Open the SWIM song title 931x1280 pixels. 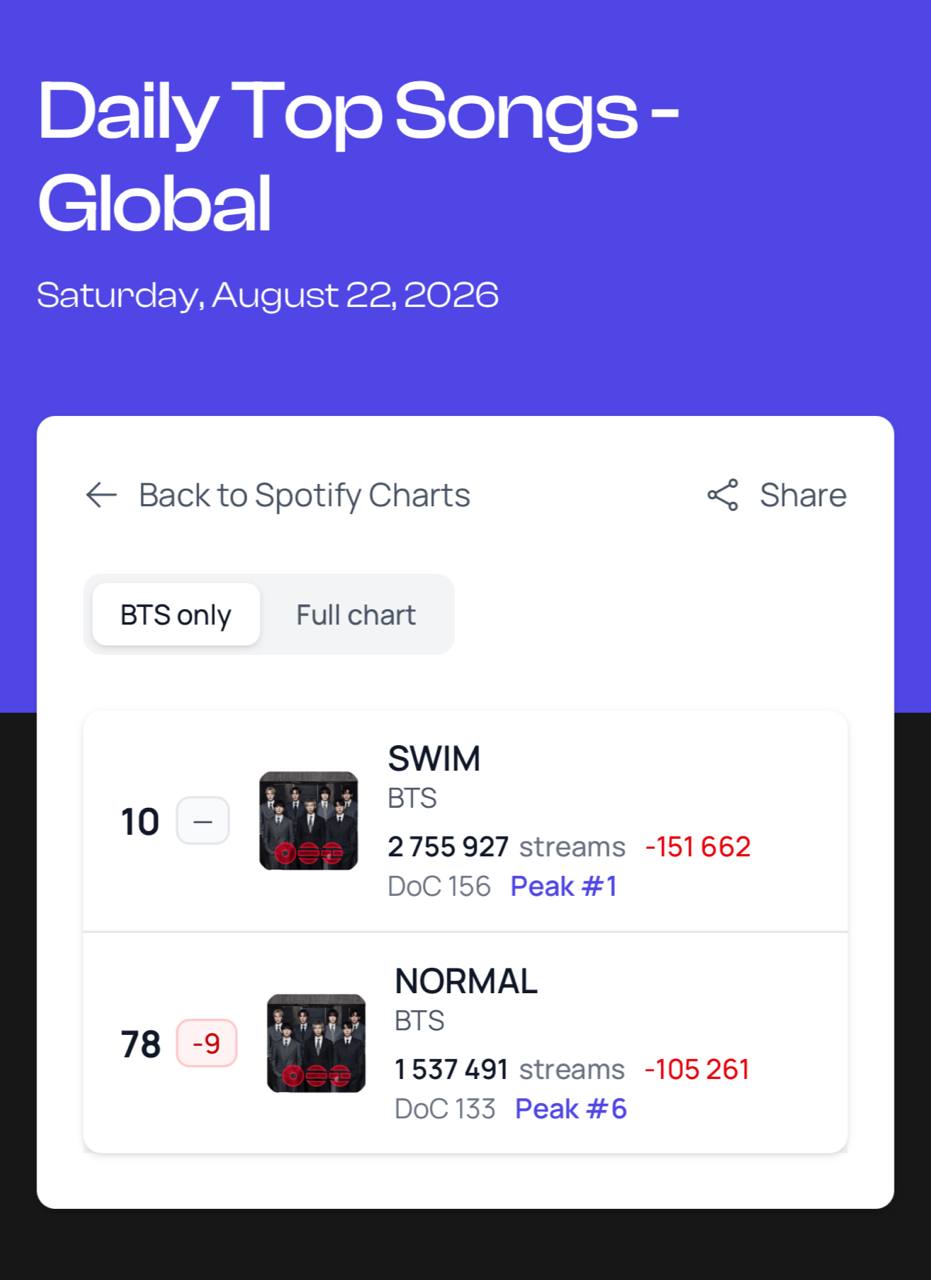pos(434,759)
